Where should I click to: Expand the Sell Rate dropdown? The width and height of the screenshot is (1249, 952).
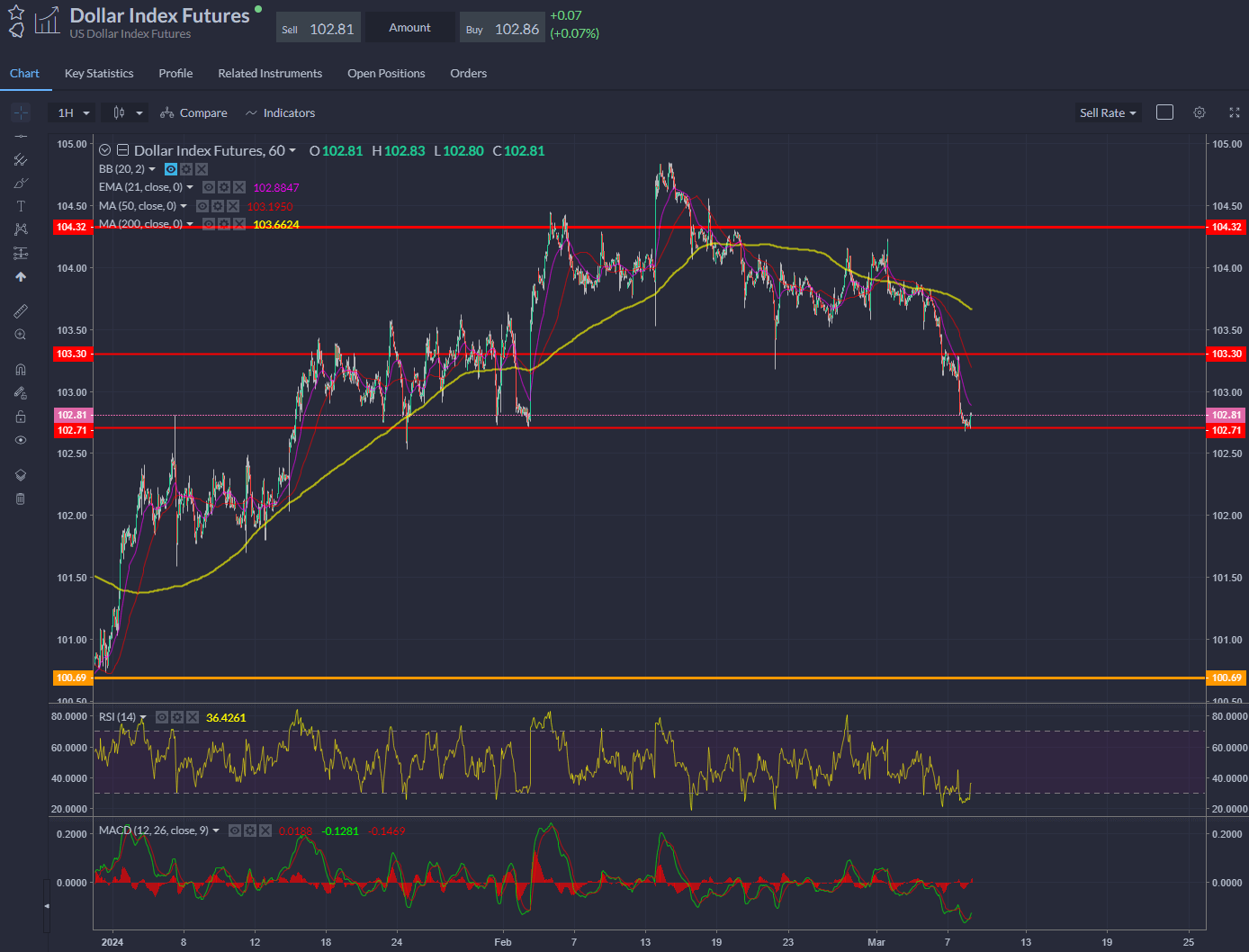(1108, 112)
